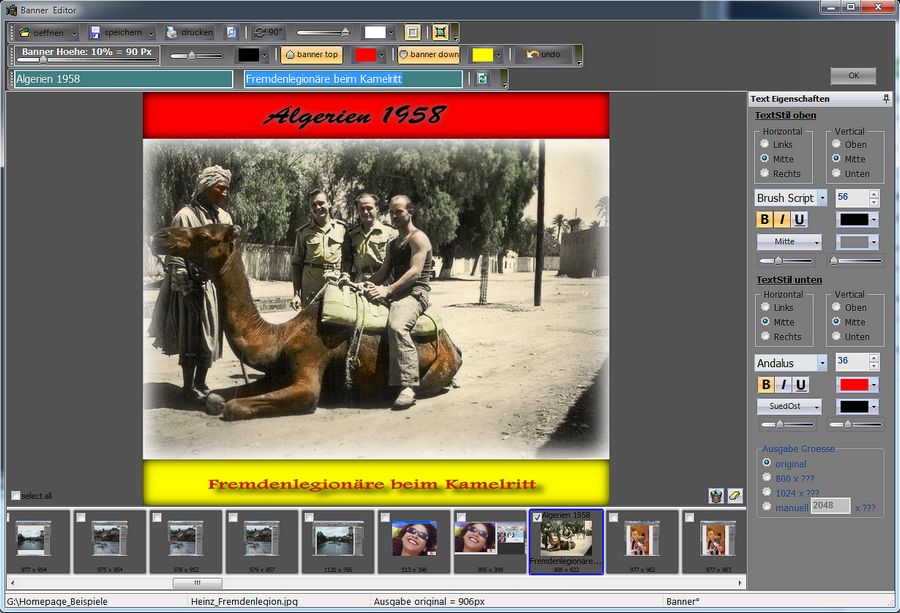Enable the select all checkbox
Image resolution: width=900 pixels, height=613 pixels.
pyautogui.click(x=15, y=496)
